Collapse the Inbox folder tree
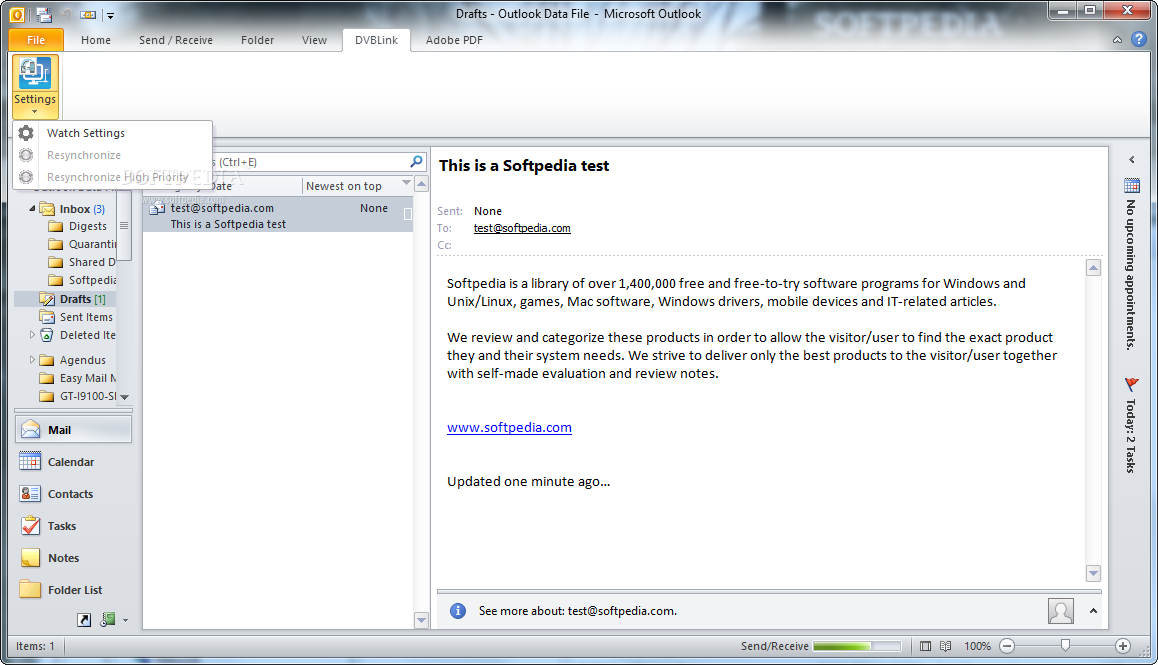Image resolution: width=1158 pixels, height=665 pixels. coord(32,209)
